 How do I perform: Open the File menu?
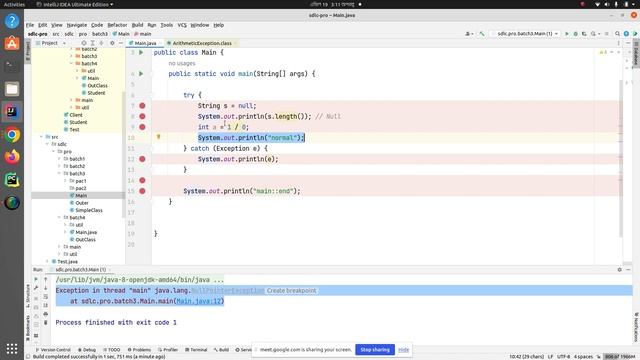30,25
